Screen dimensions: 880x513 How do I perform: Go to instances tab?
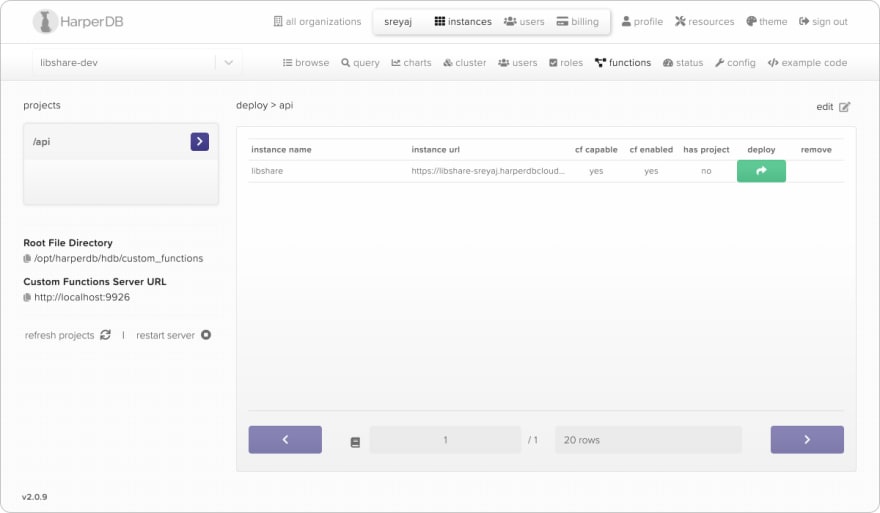(463, 21)
